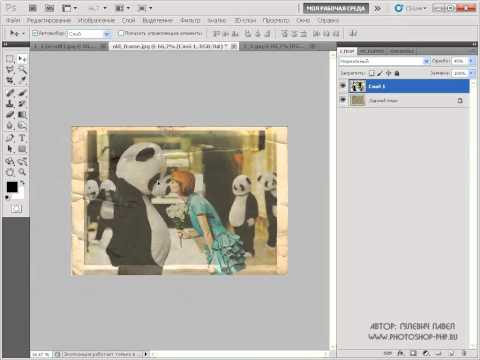
Task: Select the Eyedropper tool
Action: coord(22,80)
